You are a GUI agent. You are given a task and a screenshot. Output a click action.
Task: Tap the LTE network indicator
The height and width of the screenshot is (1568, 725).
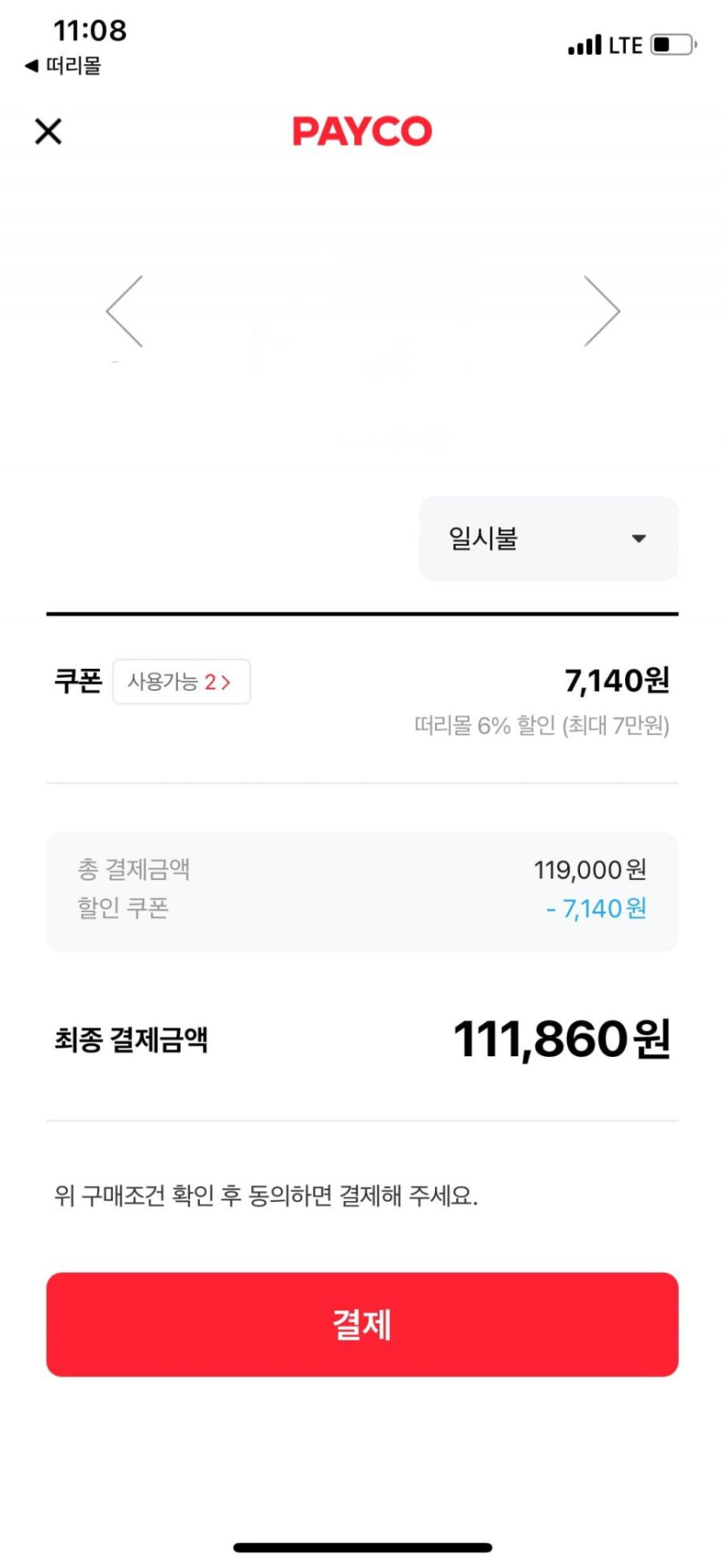(625, 45)
